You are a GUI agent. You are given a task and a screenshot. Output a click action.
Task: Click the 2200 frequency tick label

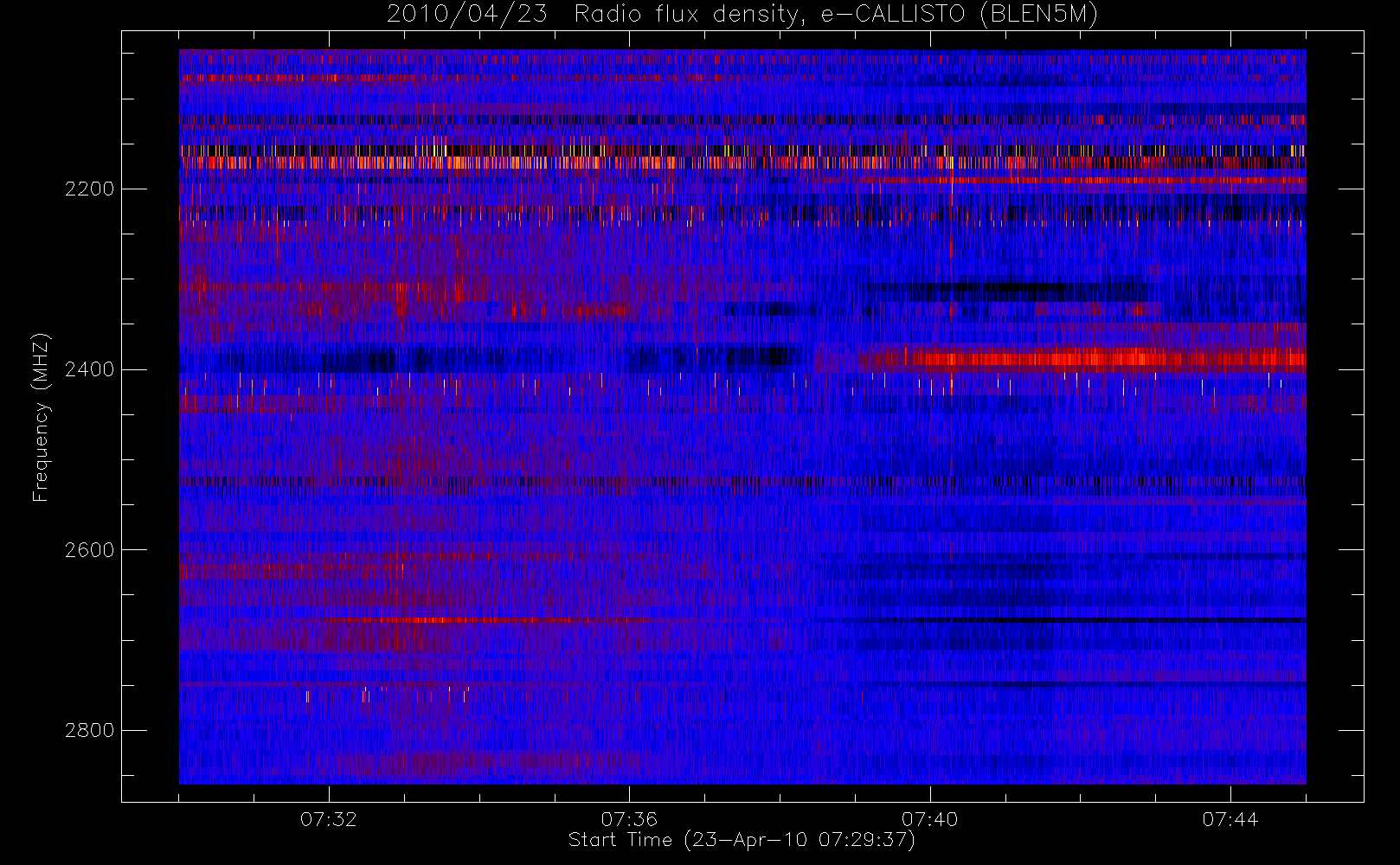tap(89, 189)
